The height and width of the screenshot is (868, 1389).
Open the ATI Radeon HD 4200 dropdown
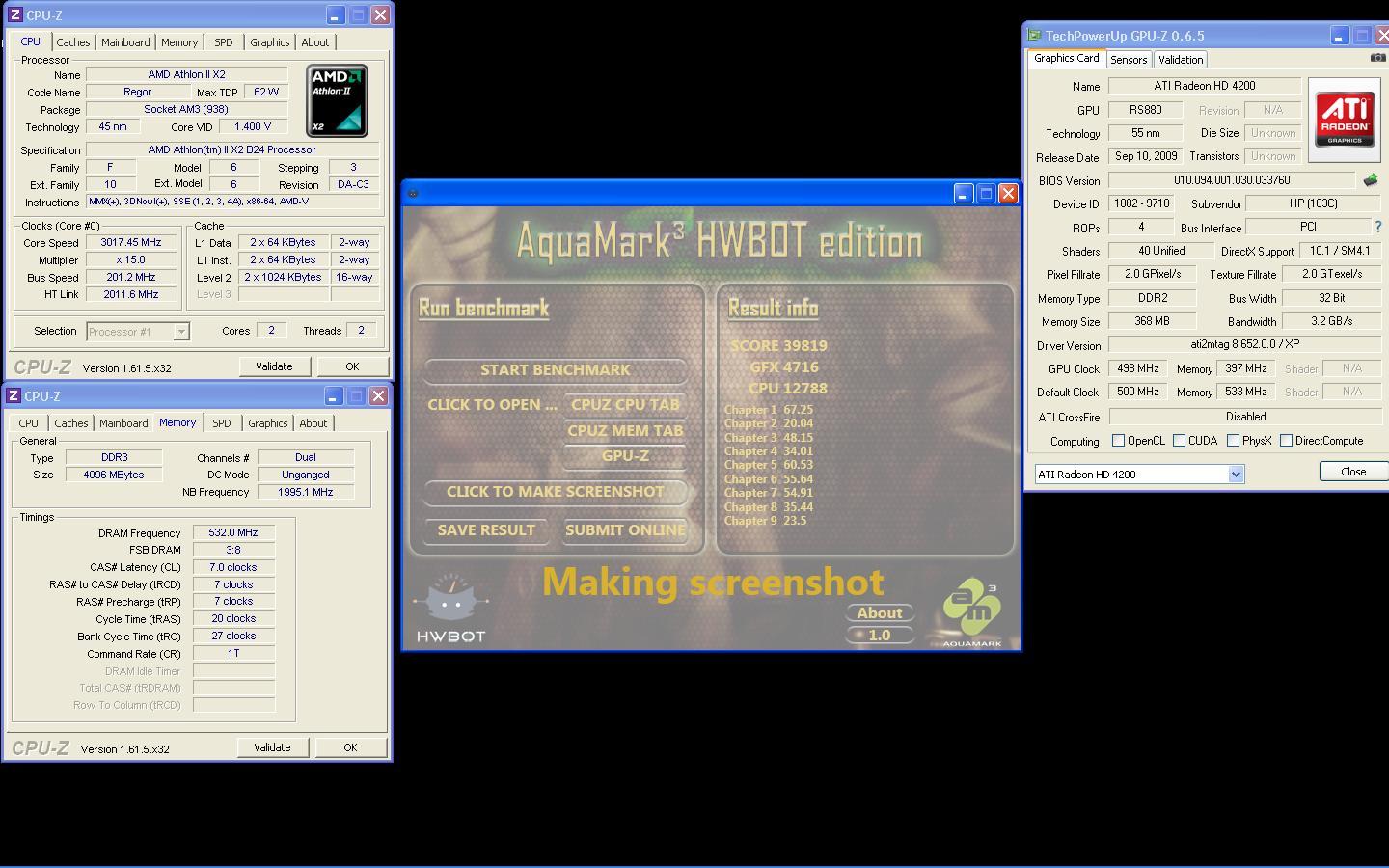click(1236, 475)
